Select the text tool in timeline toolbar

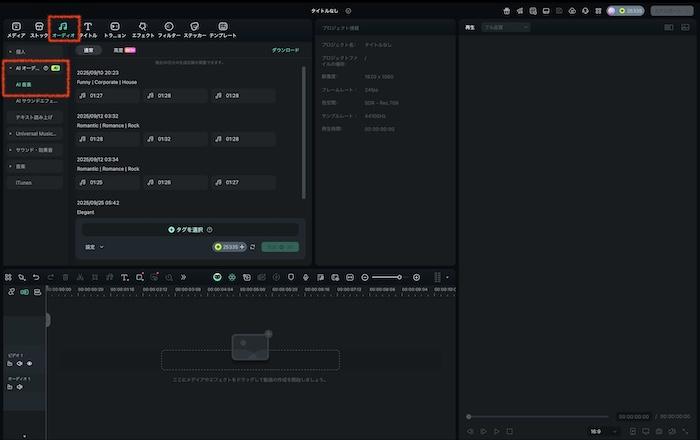[x=124, y=276]
